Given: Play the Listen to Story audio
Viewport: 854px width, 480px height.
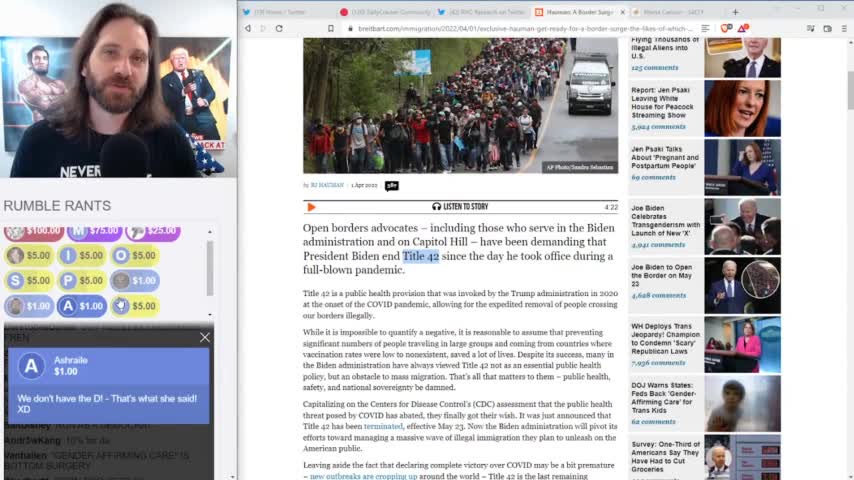Looking at the screenshot, I should 311,207.
